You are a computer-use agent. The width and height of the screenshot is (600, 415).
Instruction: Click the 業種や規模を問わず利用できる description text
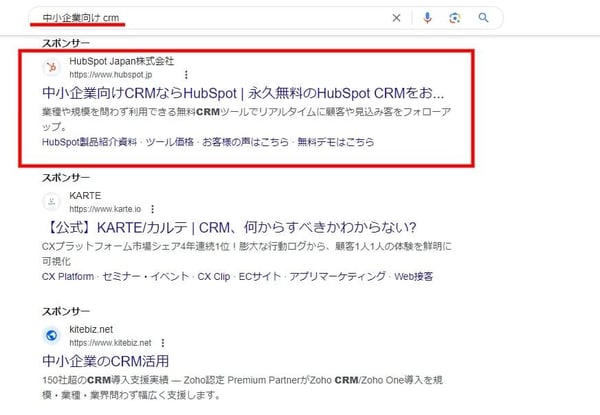(246, 119)
